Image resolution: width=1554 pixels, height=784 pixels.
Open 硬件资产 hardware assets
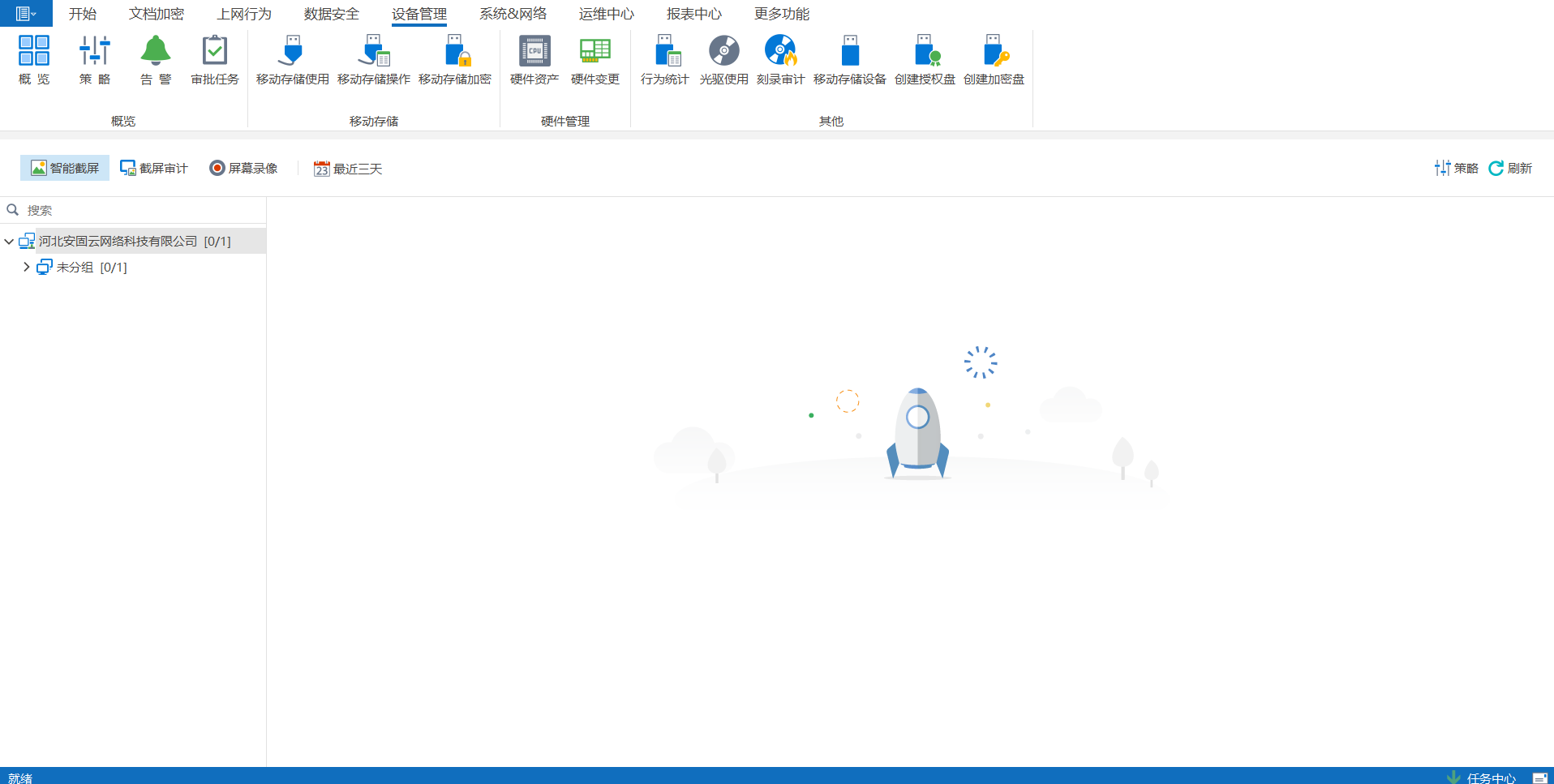pos(534,59)
